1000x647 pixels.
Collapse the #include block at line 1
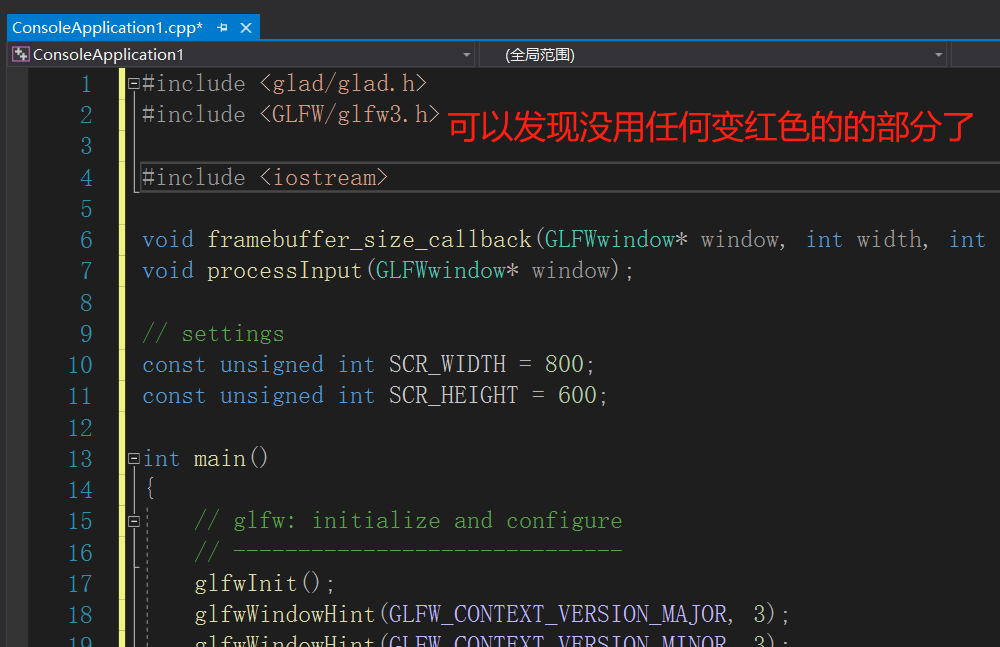click(133, 84)
